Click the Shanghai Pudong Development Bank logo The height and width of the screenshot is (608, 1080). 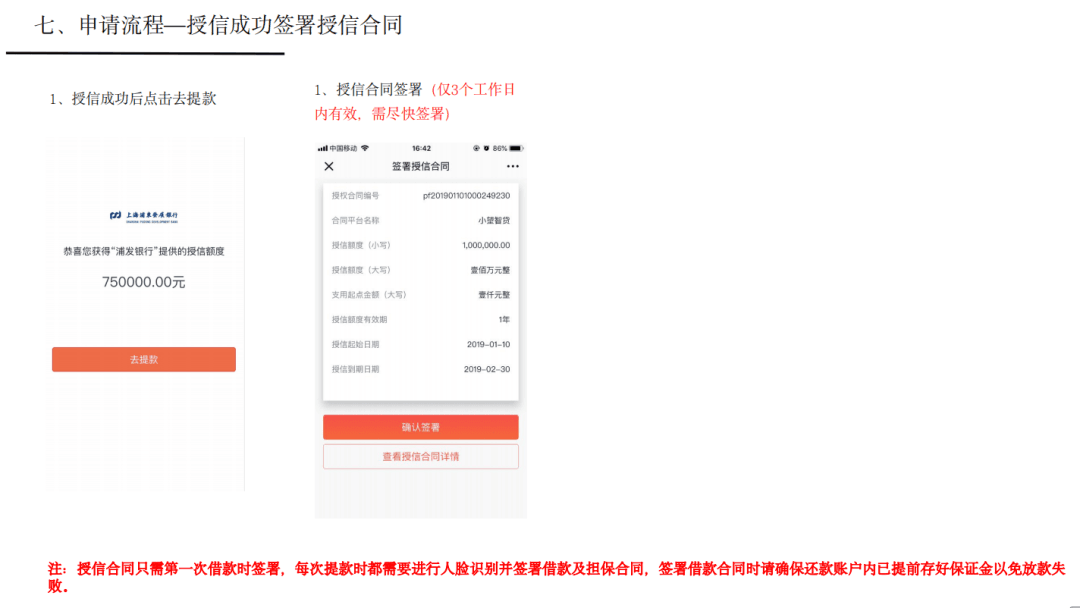[144, 217]
